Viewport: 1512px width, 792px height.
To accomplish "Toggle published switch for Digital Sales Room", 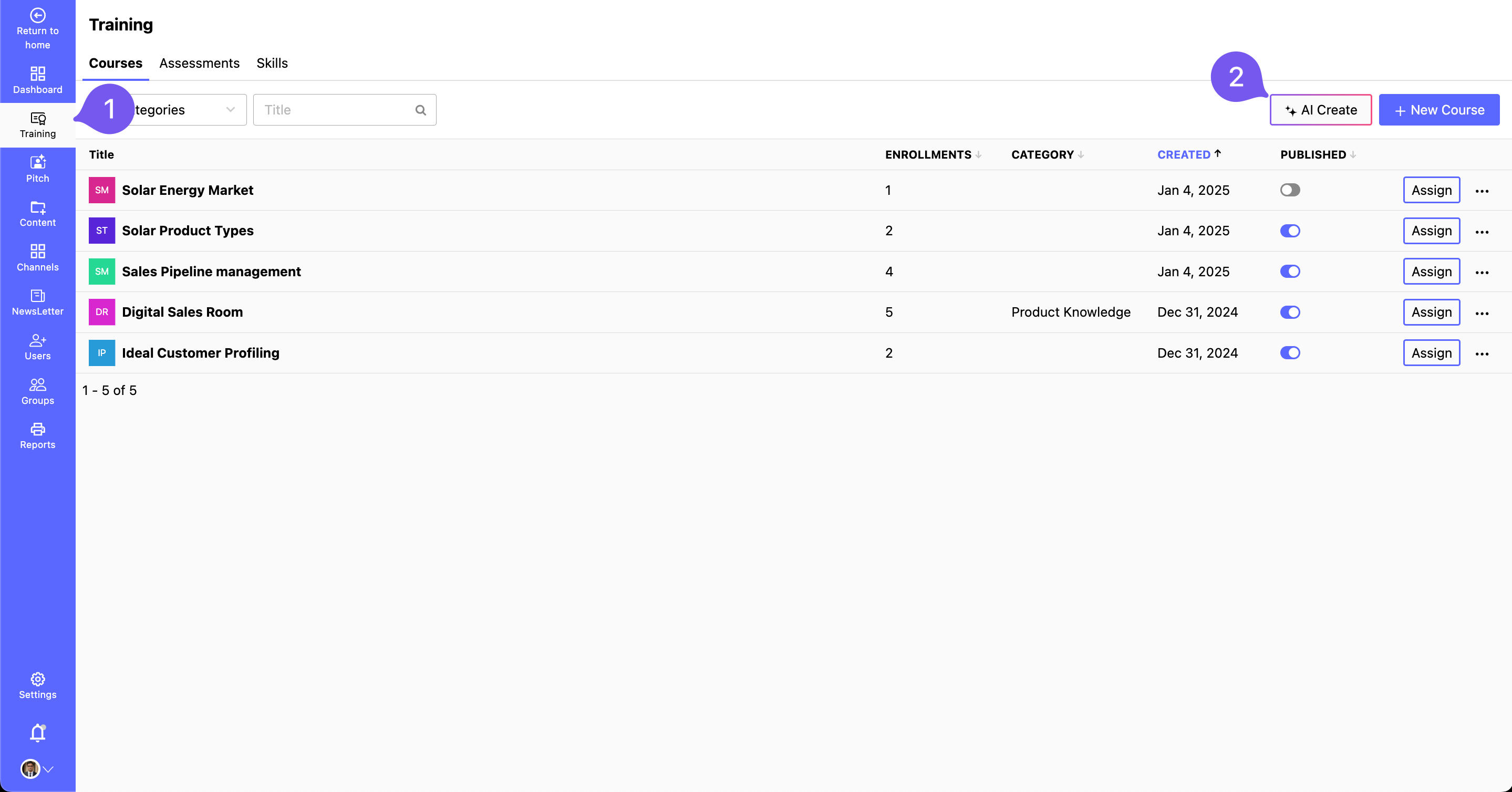I will click(1290, 311).
